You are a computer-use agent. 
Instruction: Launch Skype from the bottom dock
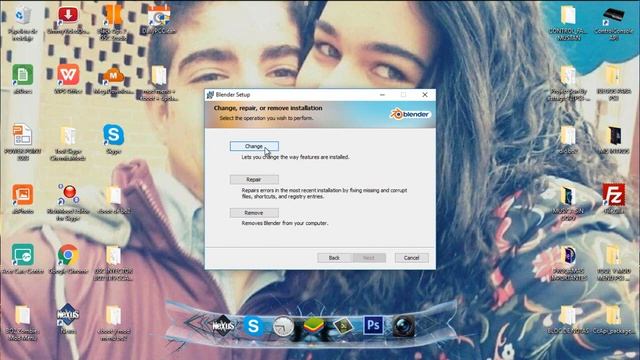tap(253, 327)
